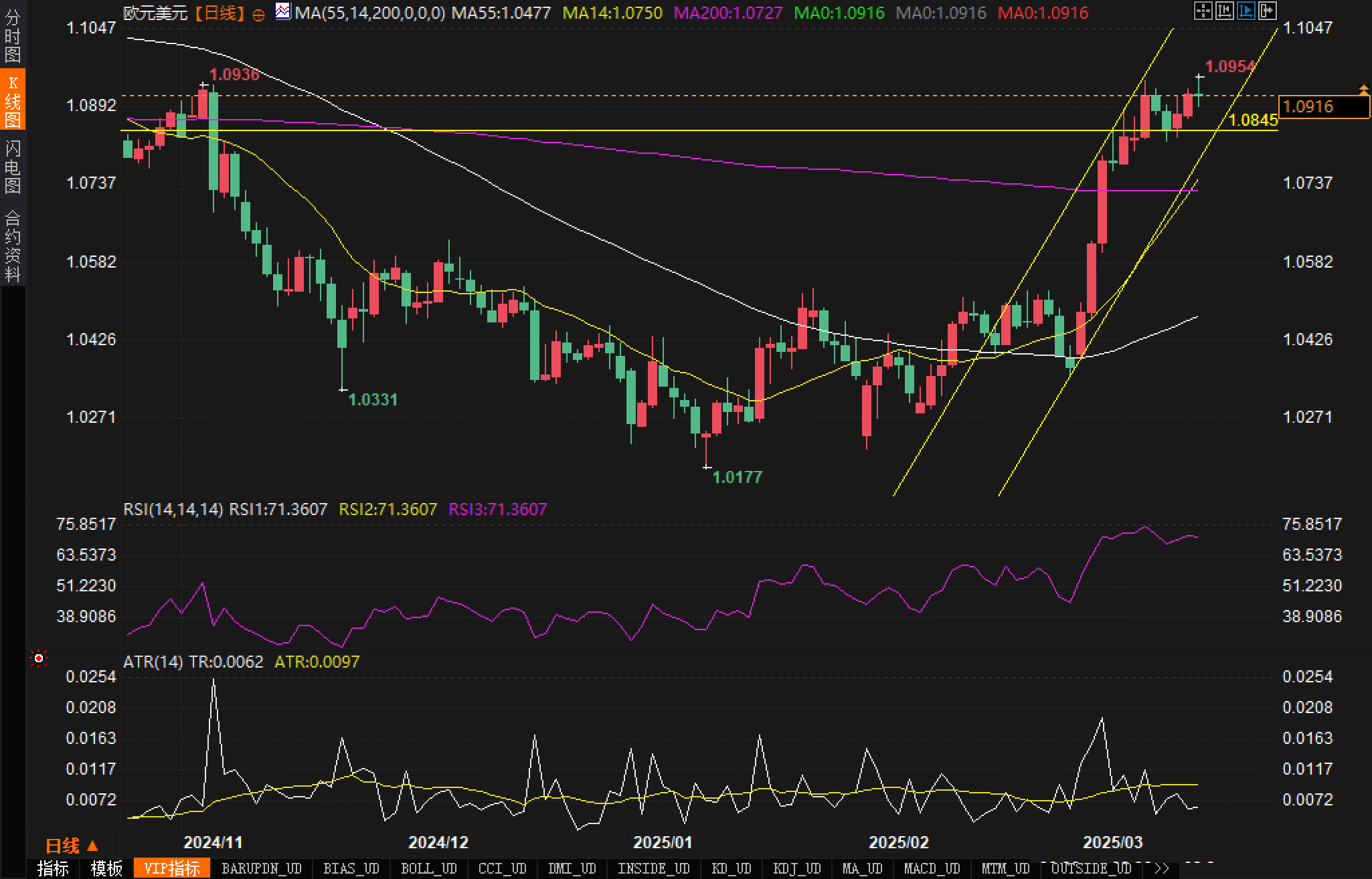1372x879 pixels.
Task: Select the VIP指标 tab
Action: coord(172,869)
